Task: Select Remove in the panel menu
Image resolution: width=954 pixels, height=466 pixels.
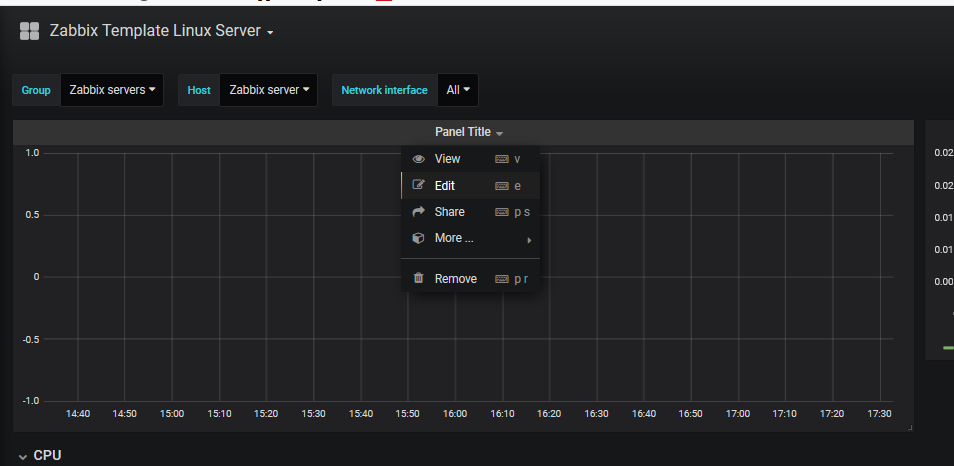Action: pos(470,279)
